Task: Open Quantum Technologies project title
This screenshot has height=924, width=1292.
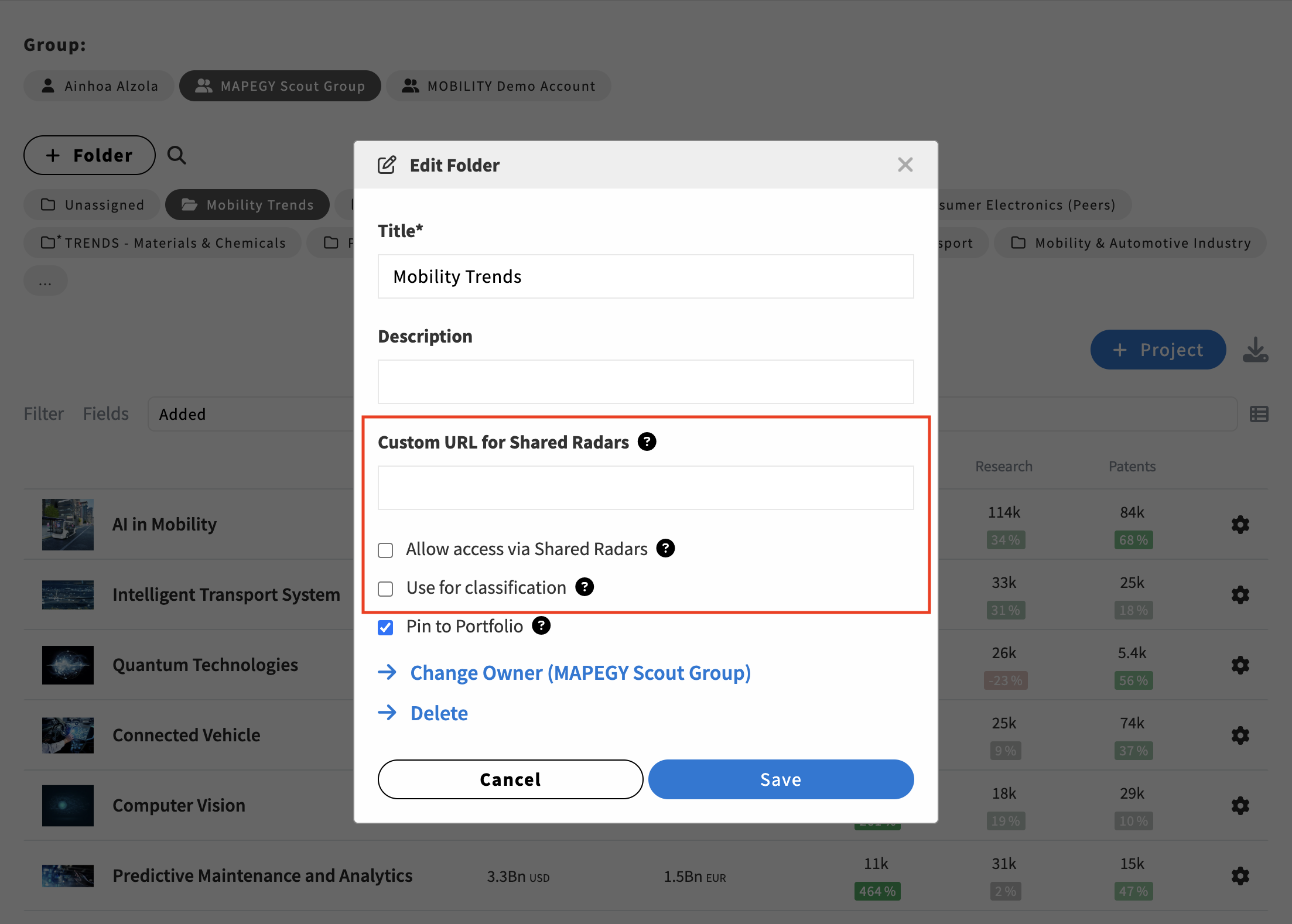Action: pos(205,665)
